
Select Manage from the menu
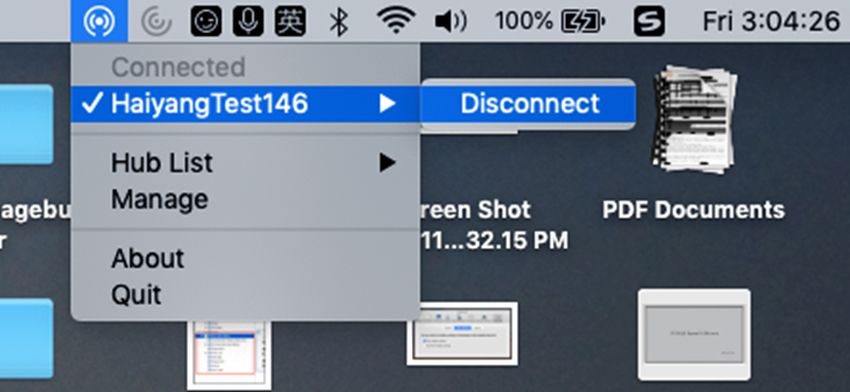[x=159, y=199]
